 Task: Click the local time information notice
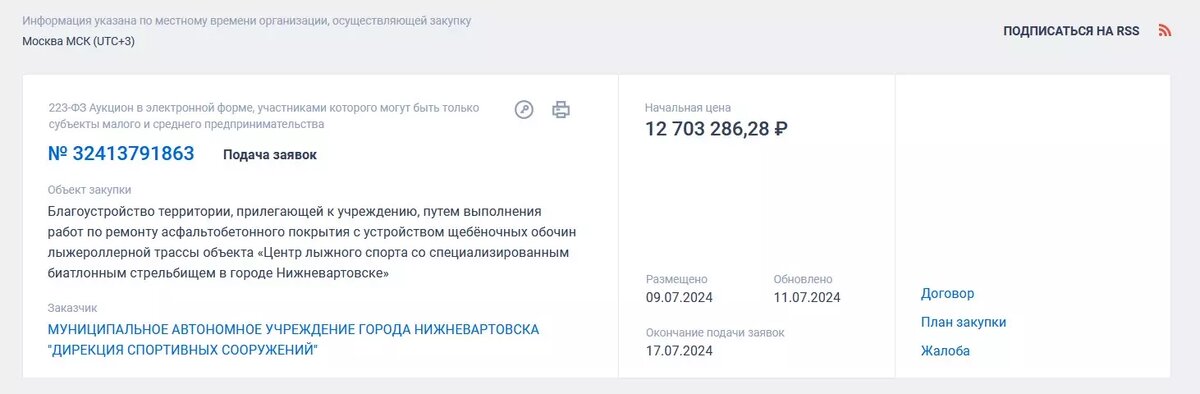coord(246,21)
